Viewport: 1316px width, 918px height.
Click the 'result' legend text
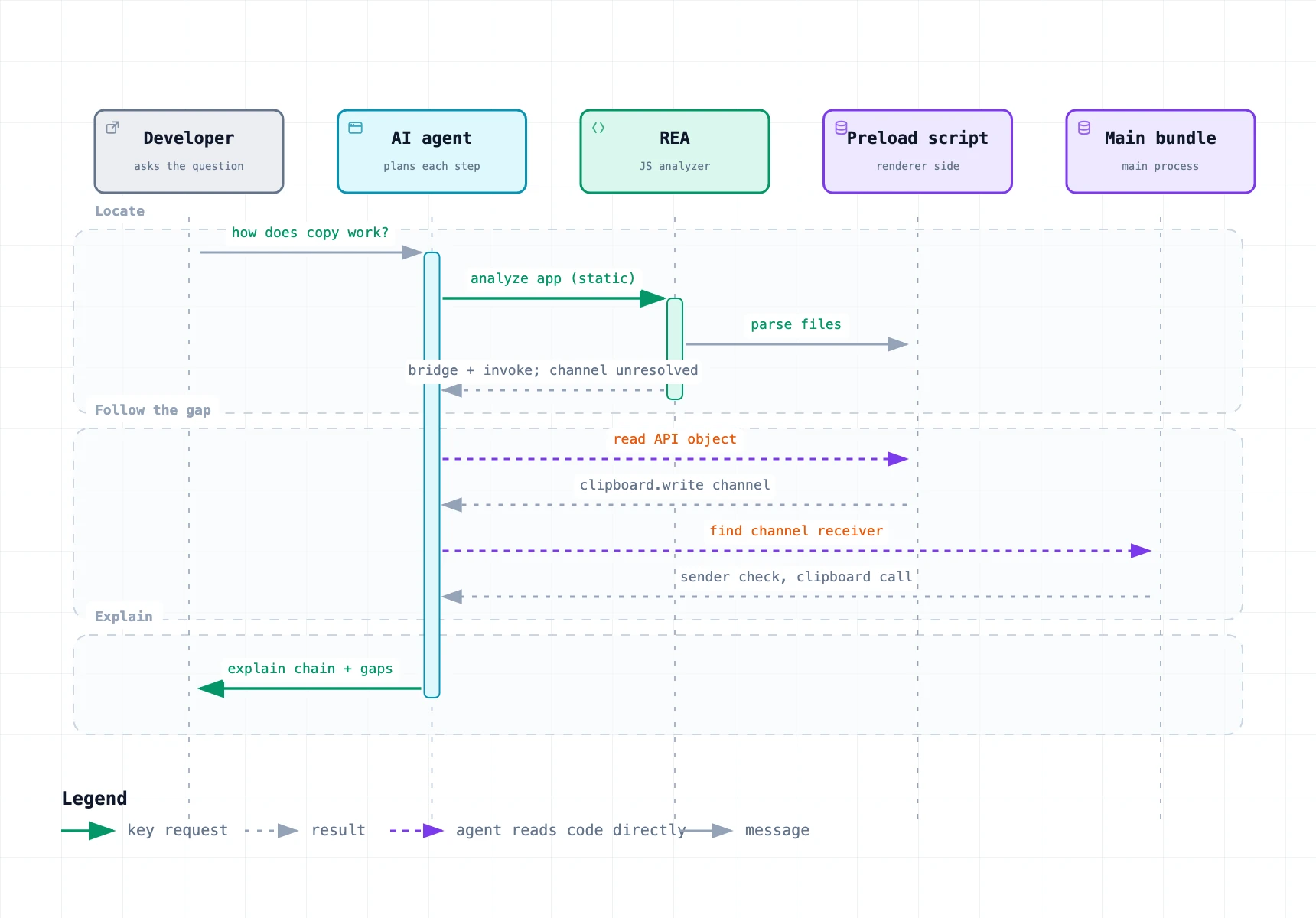338,831
